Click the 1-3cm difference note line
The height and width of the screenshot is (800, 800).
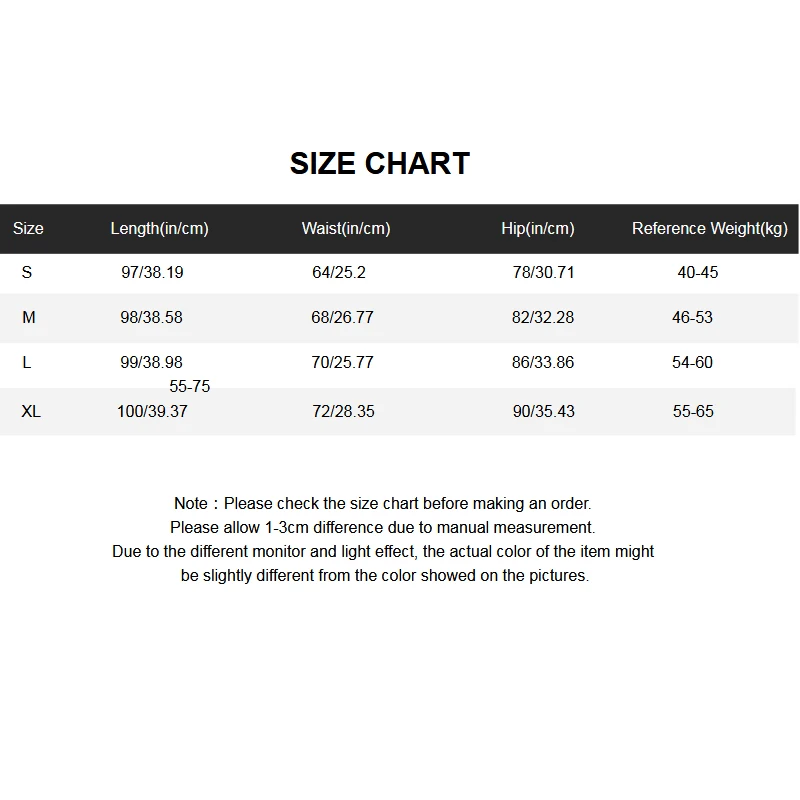tap(383, 528)
